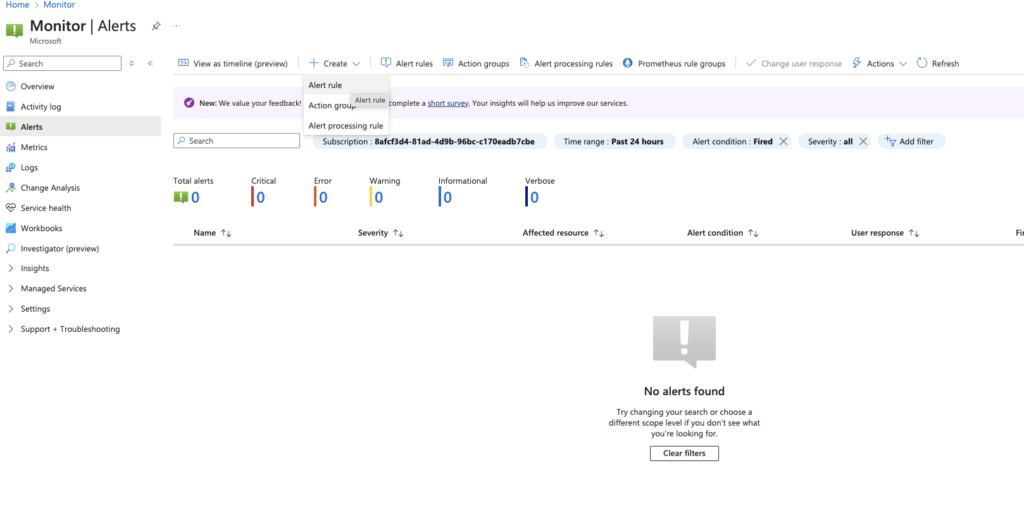Go to Home breadcrumb

click(x=17, y=5)
